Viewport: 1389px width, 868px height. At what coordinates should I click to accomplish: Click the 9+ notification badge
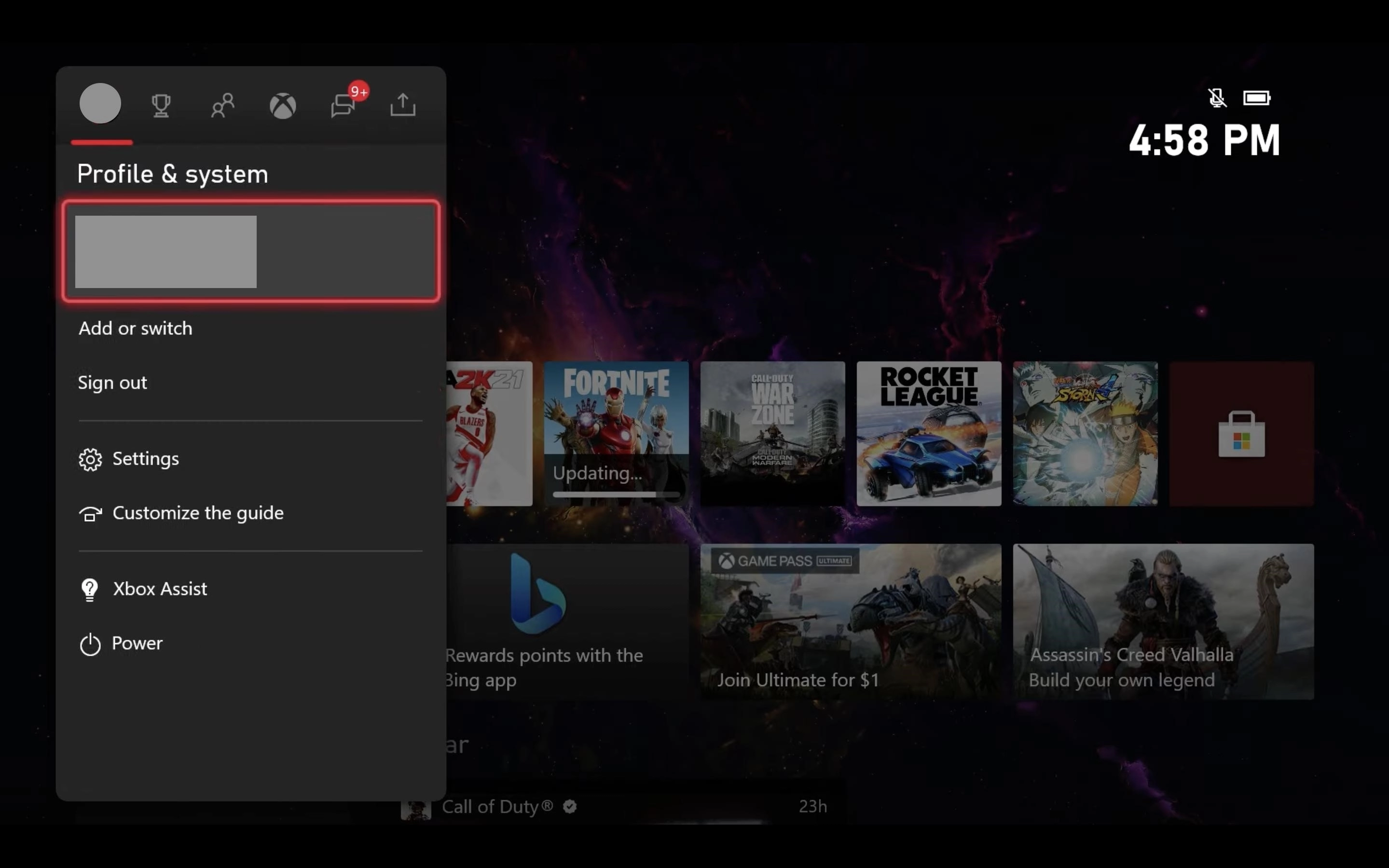(x=359, y=91)
